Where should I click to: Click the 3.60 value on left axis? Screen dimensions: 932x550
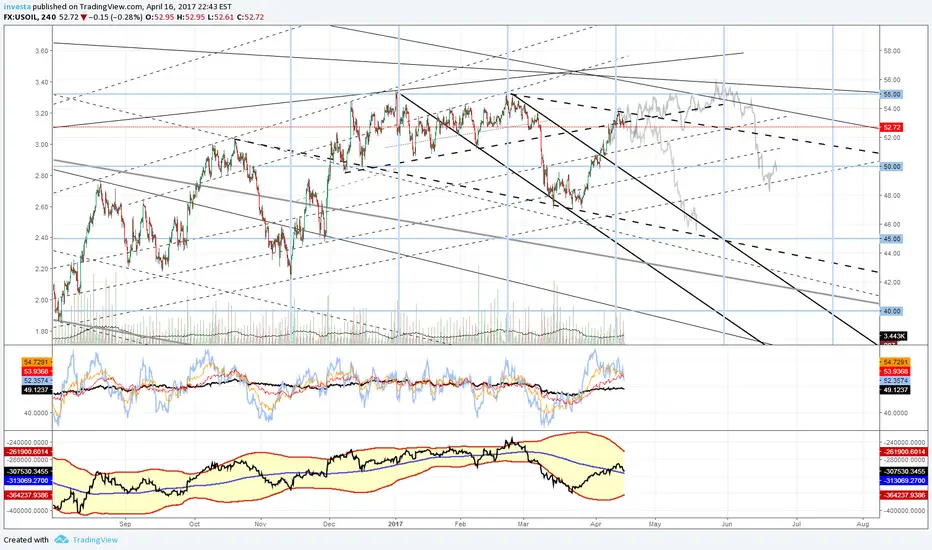click(x=42, y=51)
